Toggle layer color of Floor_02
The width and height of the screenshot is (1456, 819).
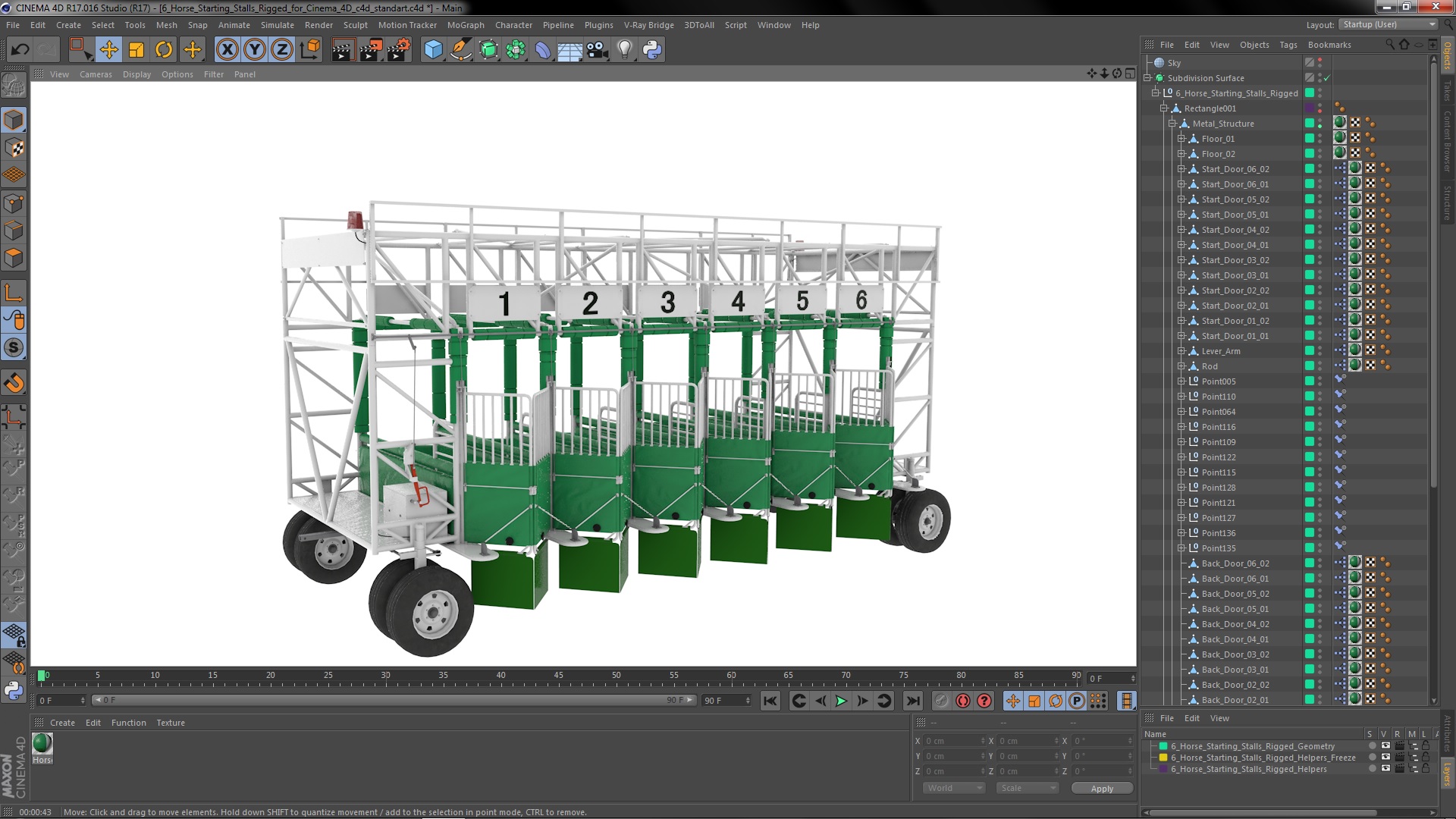coord(1310,153)
